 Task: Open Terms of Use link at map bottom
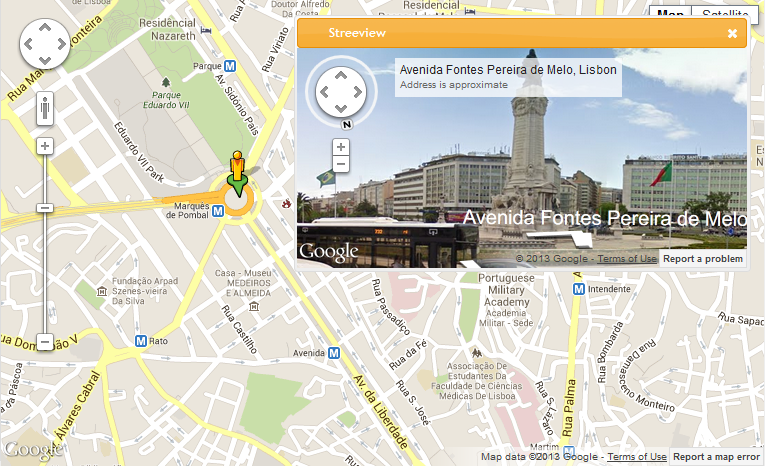coord(637,457)
